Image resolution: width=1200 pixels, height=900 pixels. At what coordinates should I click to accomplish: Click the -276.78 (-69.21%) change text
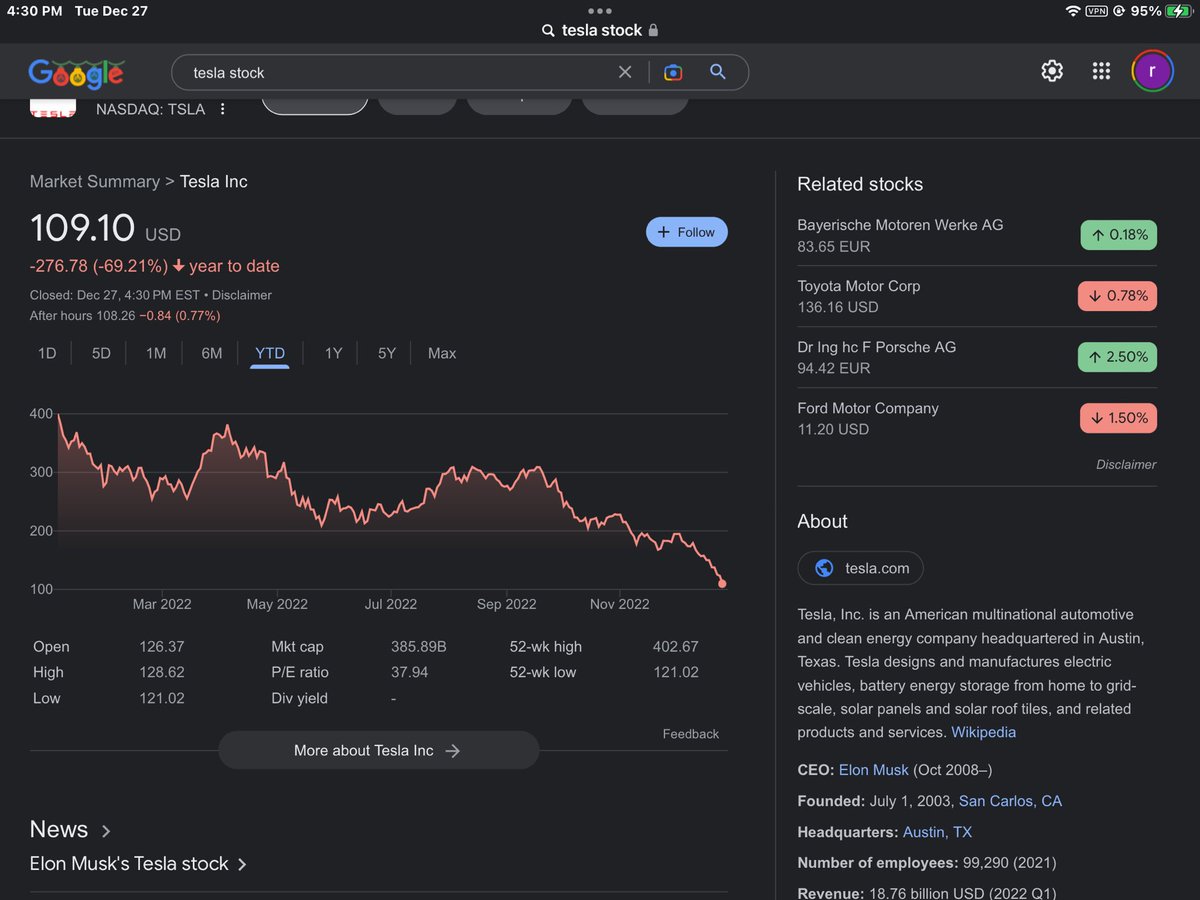[x=99, y=266]
